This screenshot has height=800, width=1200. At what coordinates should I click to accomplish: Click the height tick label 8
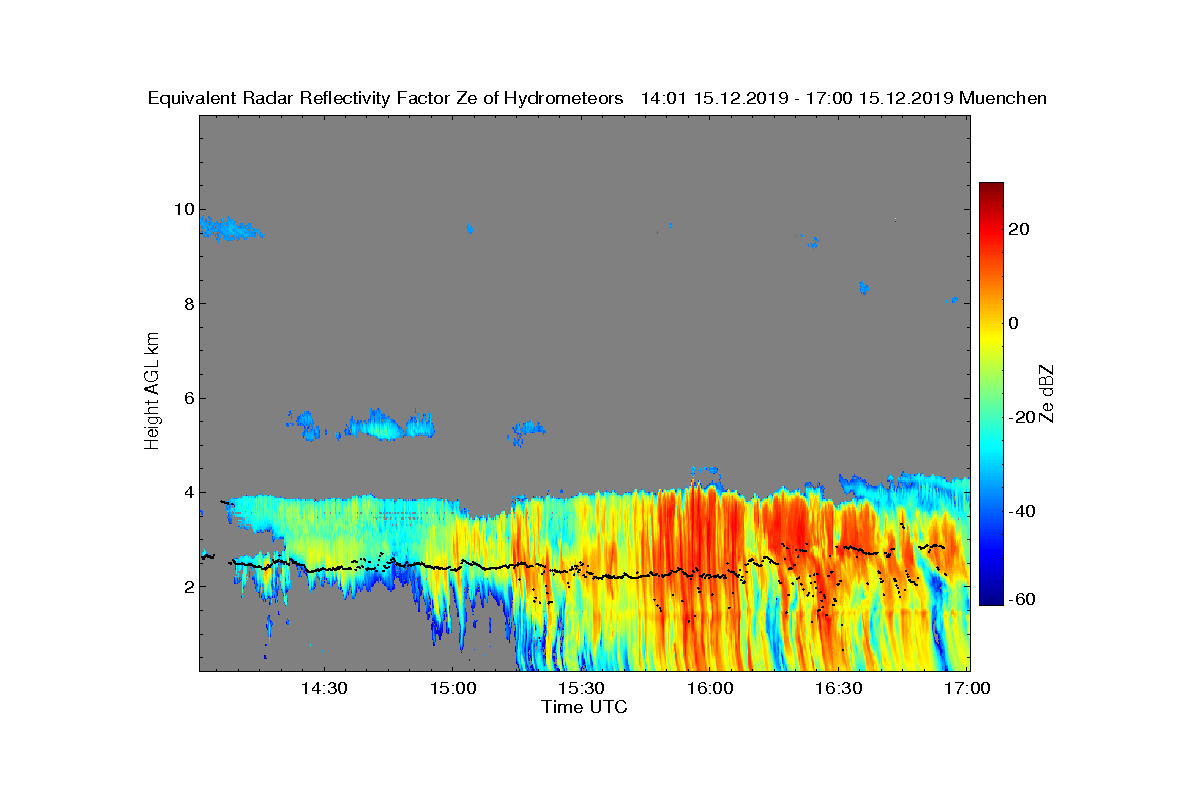[x=188, y=303]
